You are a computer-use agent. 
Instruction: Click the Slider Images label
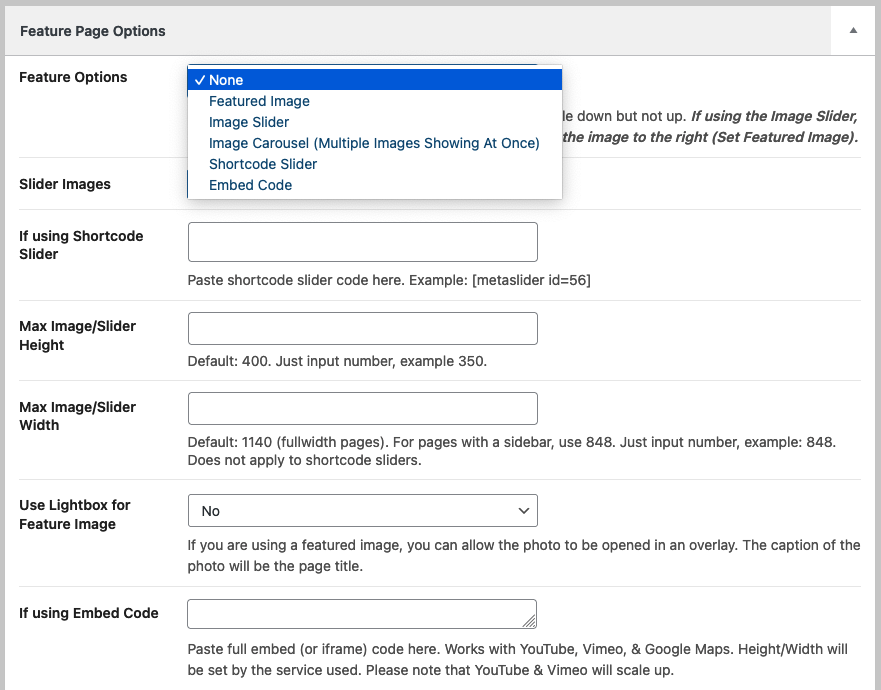tap(65, 184)
